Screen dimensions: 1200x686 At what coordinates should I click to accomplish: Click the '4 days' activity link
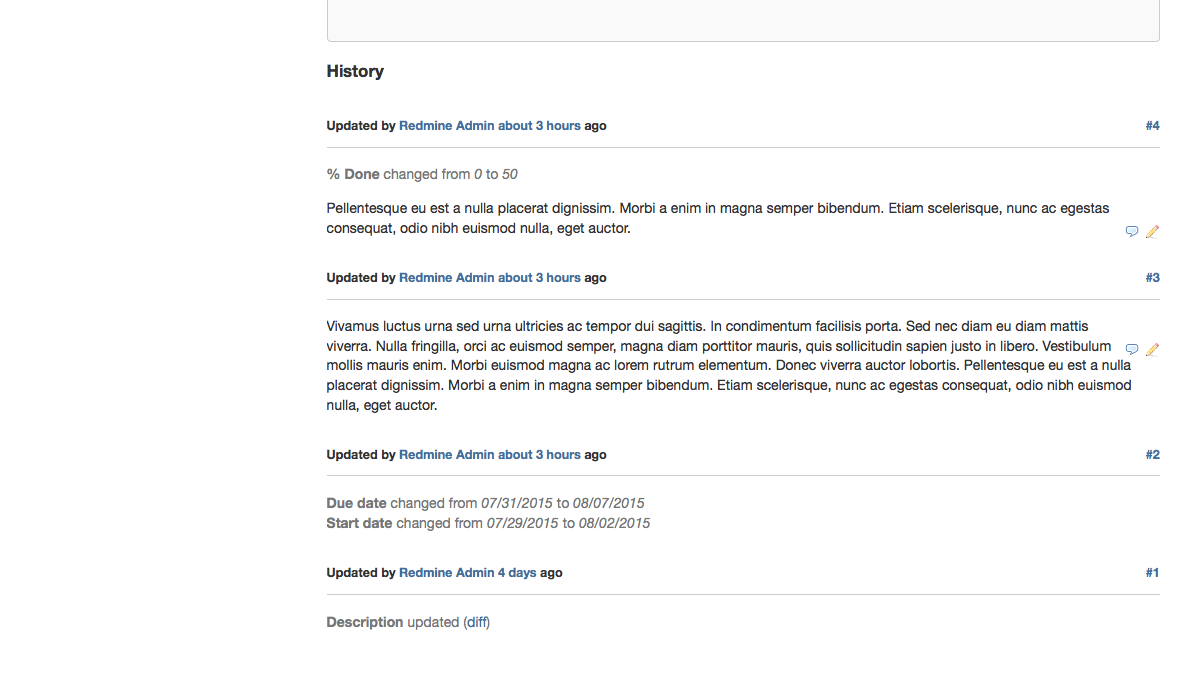(x=517, y=573)
